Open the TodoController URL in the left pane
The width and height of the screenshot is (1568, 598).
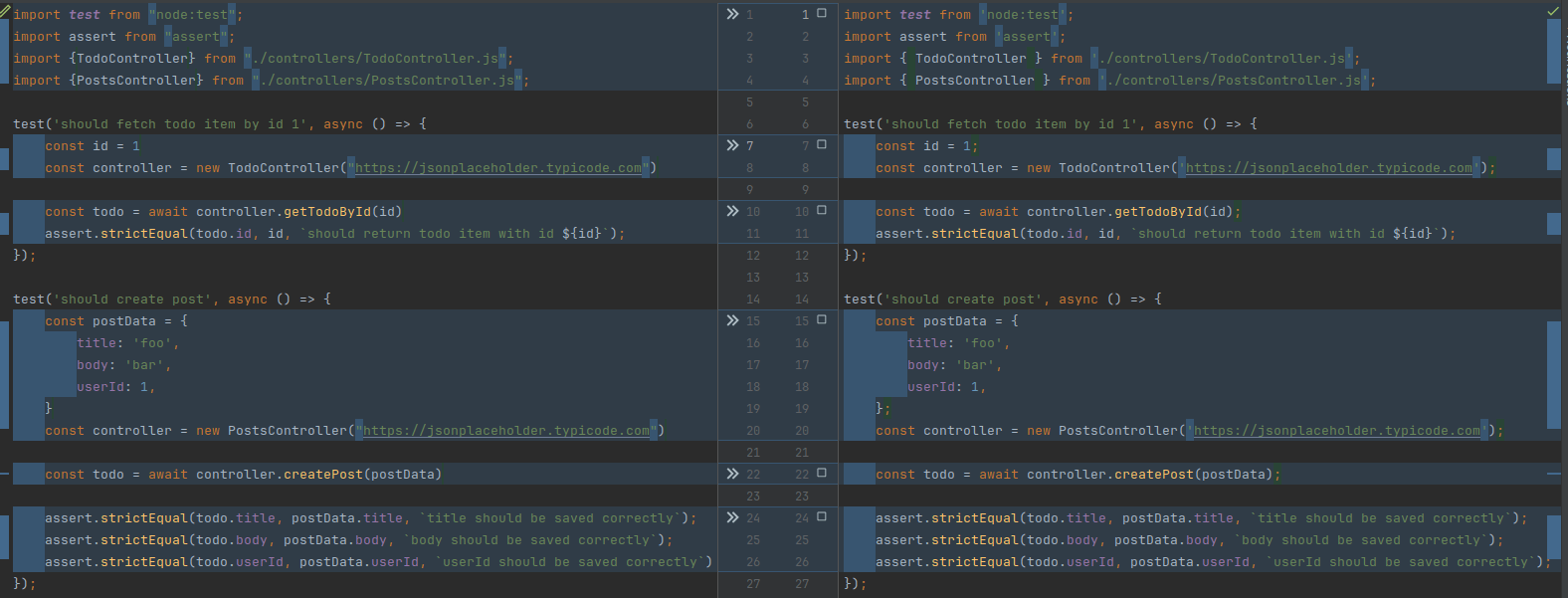tap(498, 168)
